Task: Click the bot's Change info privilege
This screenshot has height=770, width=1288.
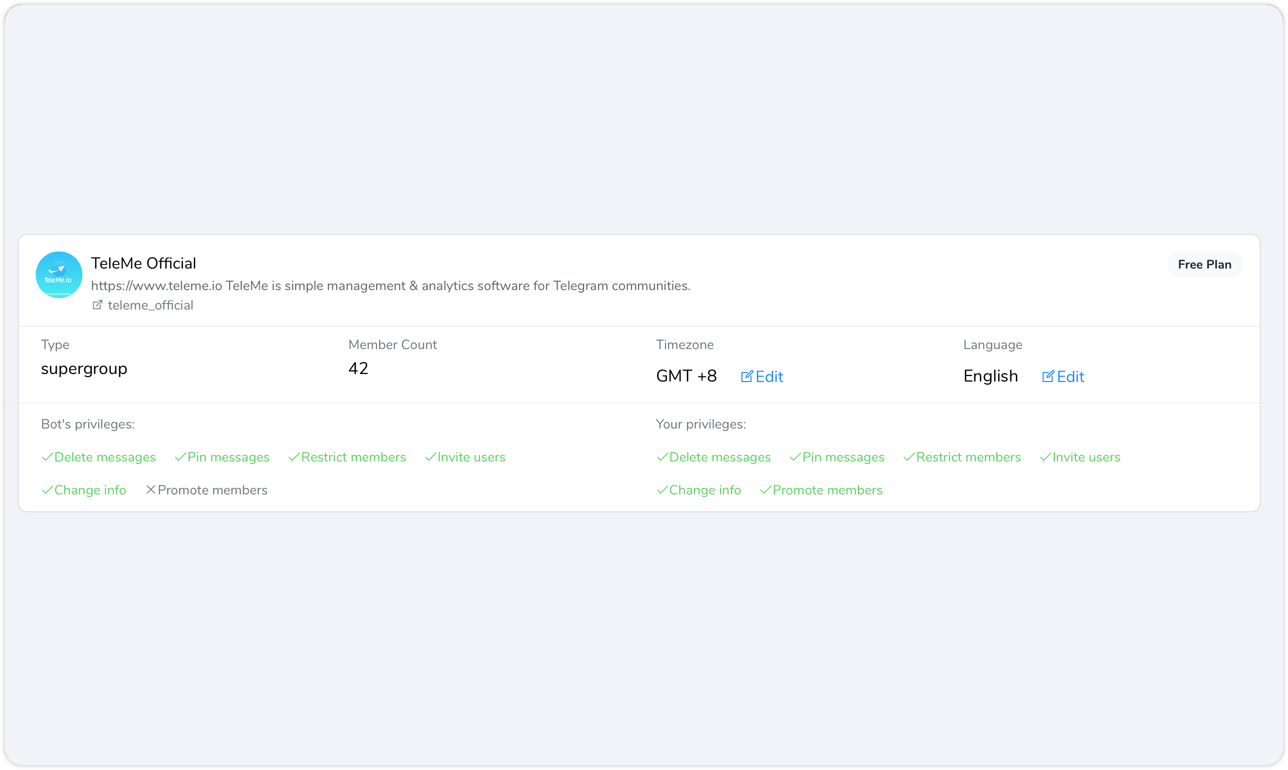Action: coord(90,490)
